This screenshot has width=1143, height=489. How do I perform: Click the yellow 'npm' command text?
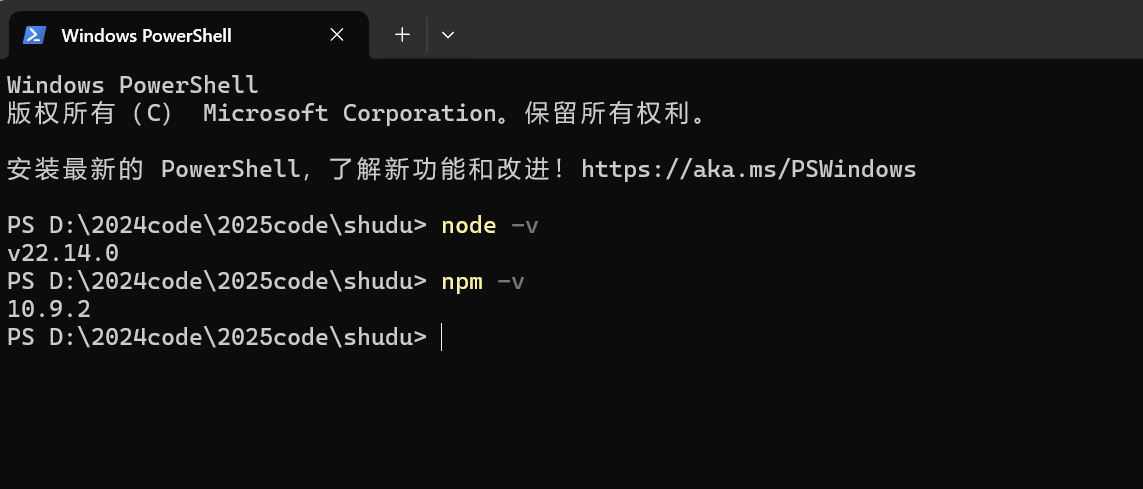click(x=461, y=282)
